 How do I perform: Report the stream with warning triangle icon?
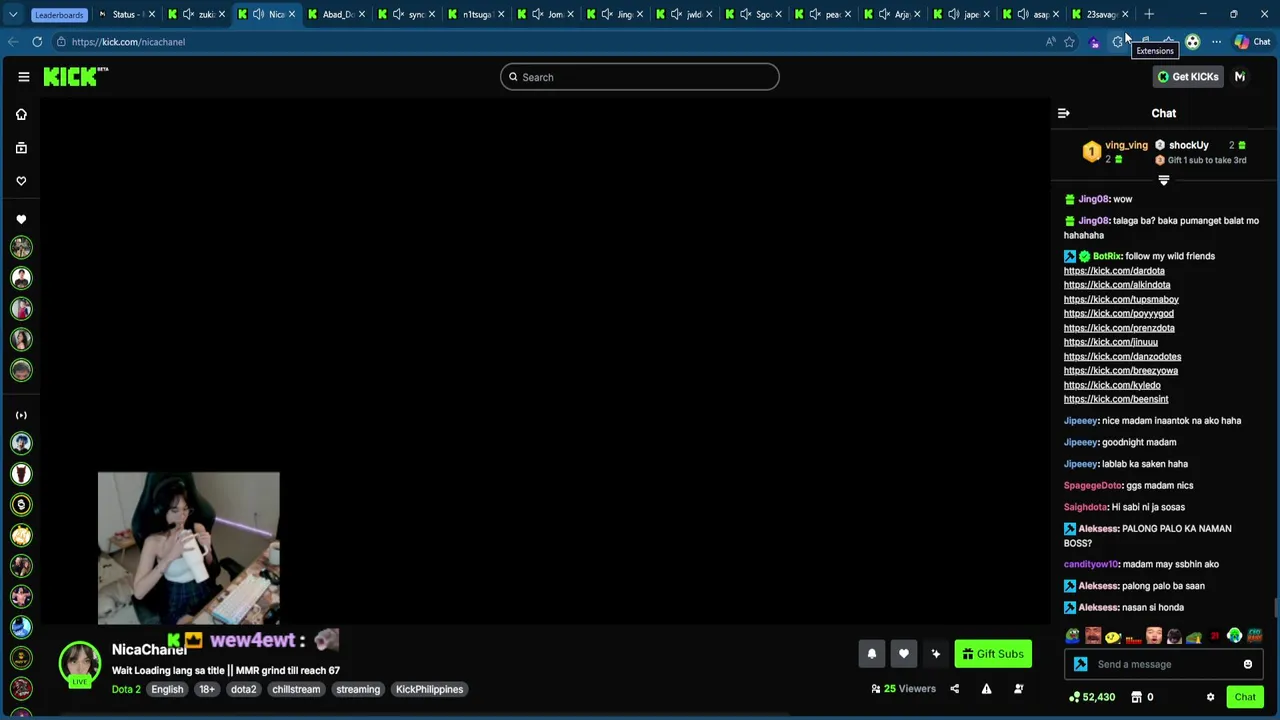(x=986, y=689)
